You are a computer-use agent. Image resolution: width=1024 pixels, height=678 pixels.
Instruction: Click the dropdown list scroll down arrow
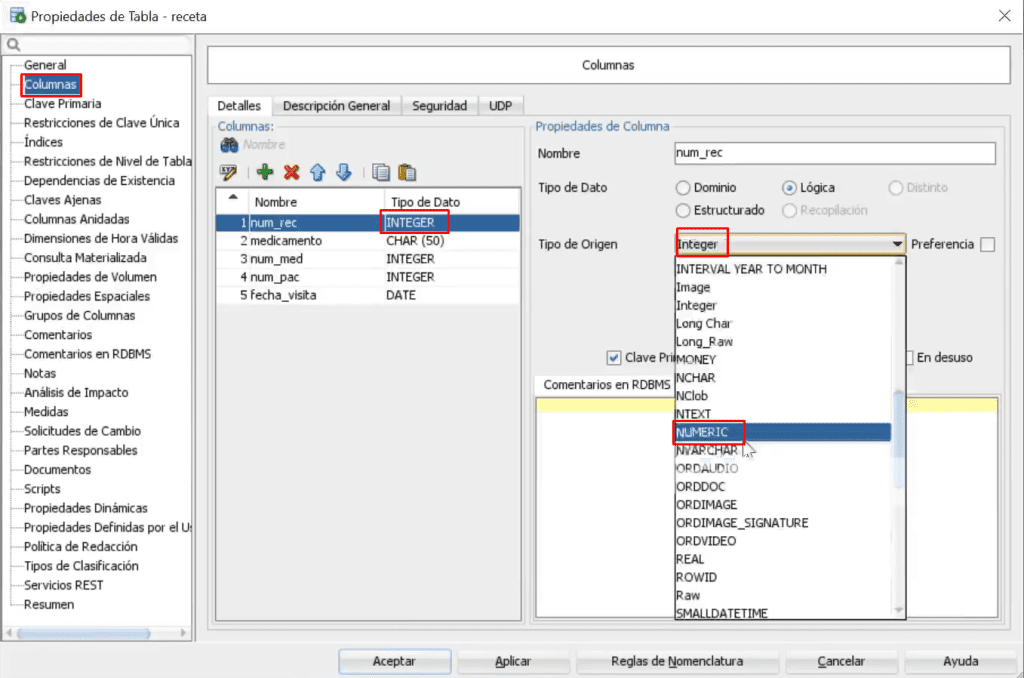click(x=899, y=610)
